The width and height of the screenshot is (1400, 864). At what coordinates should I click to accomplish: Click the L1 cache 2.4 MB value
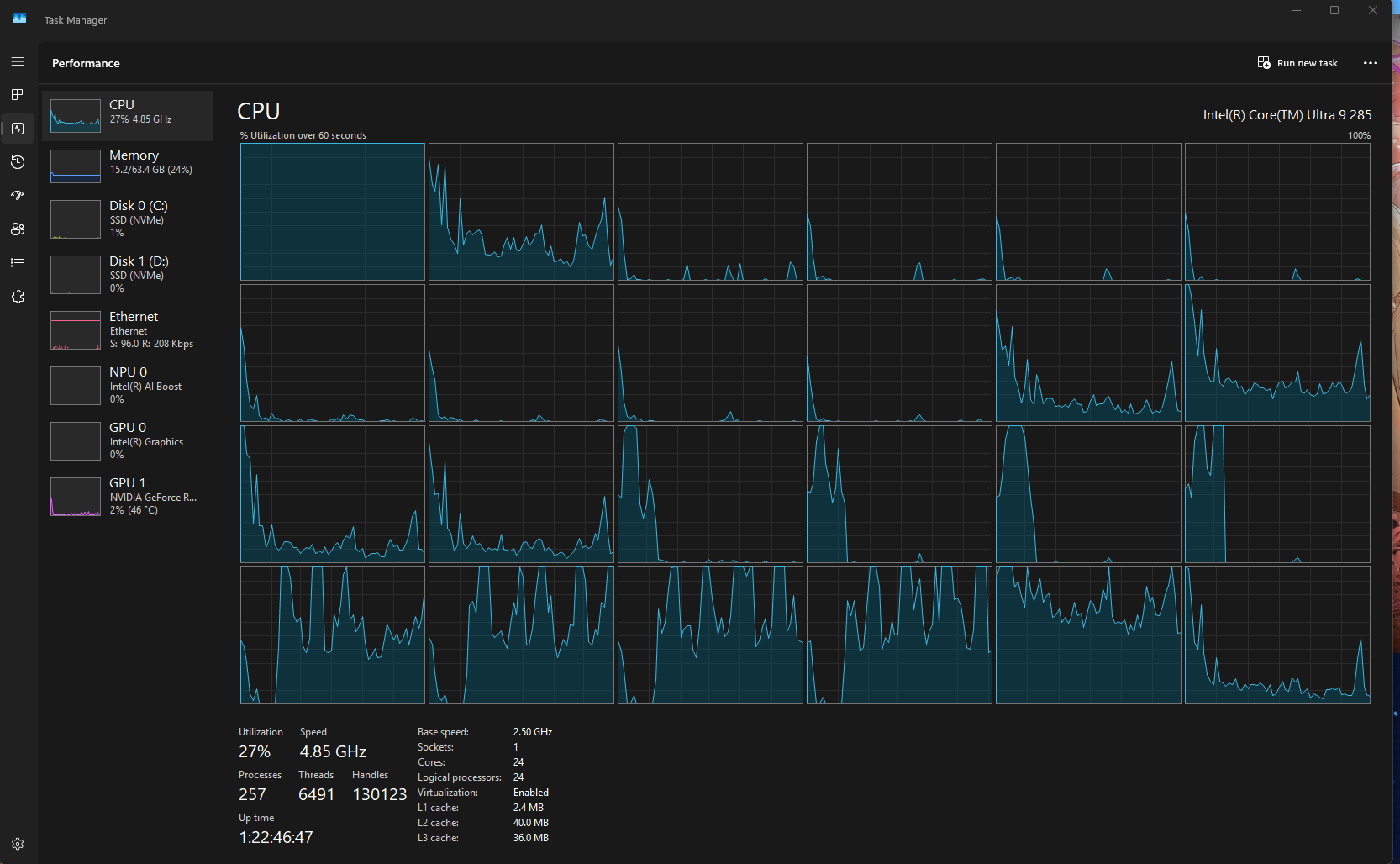[529, 808]
